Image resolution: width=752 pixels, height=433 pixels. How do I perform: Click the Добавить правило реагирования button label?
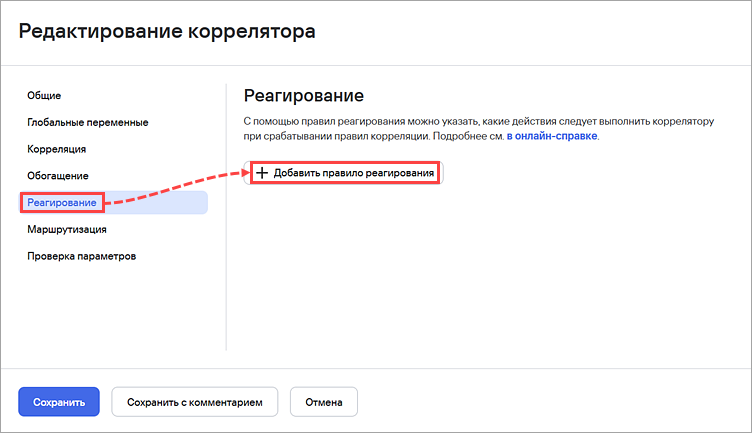[353, 173]
